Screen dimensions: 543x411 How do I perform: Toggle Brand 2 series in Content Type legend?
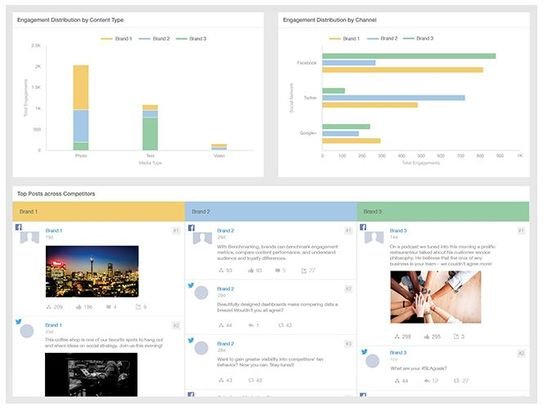click(x=154, y=38)
